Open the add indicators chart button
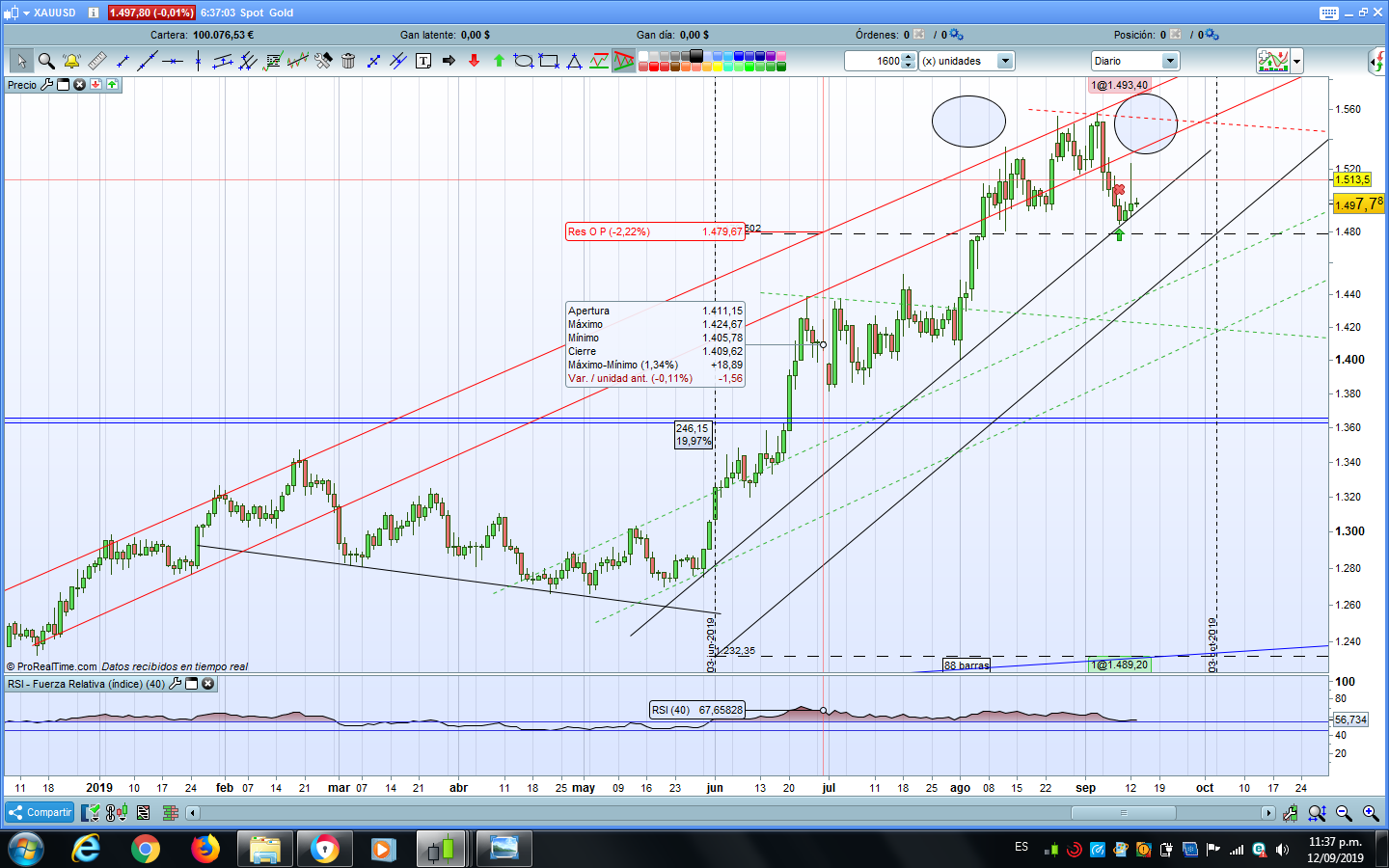The image size is (1389, 868). [1273, 61]
